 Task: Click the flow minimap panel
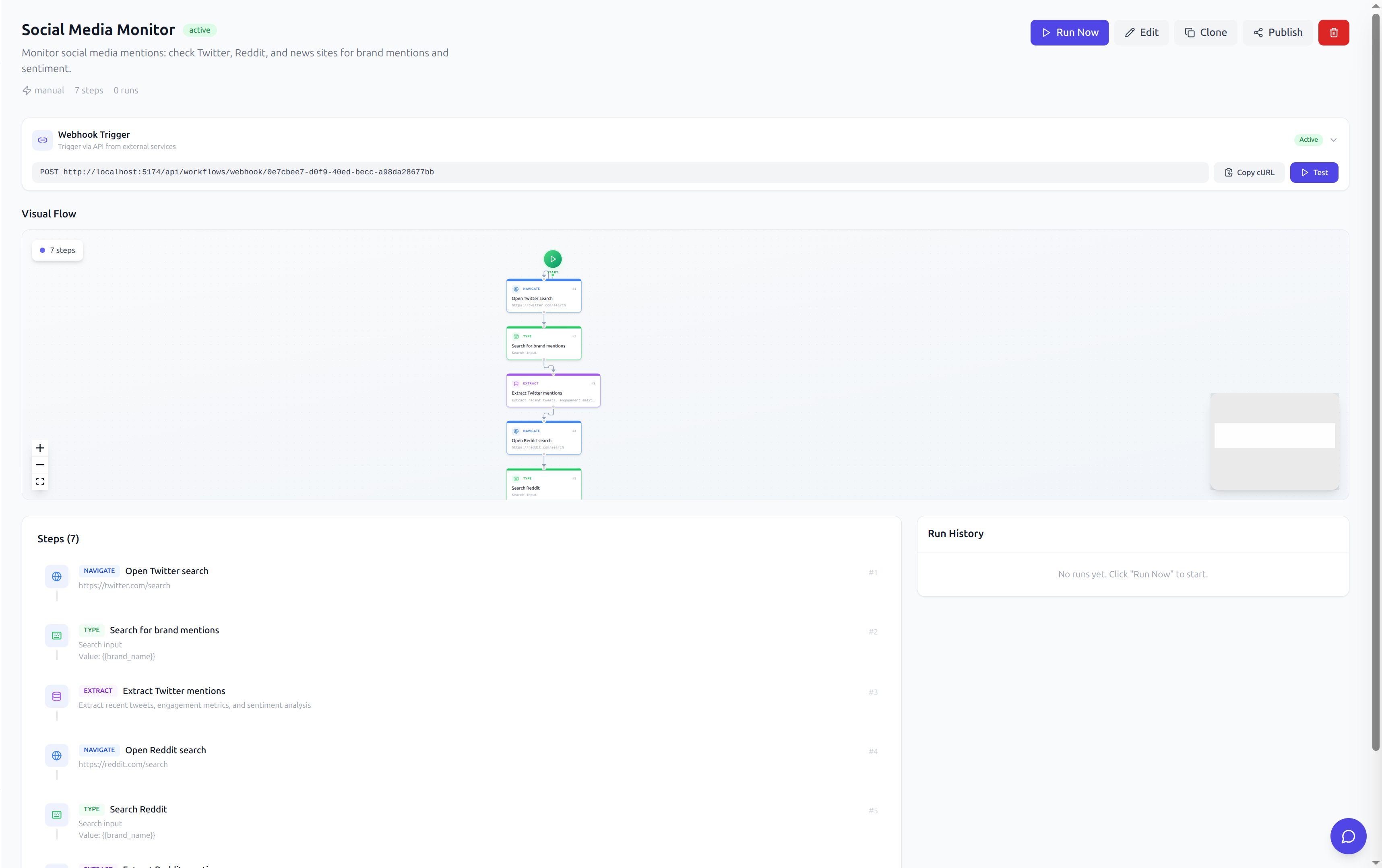pyautogui.click(x=1274, y=442)
